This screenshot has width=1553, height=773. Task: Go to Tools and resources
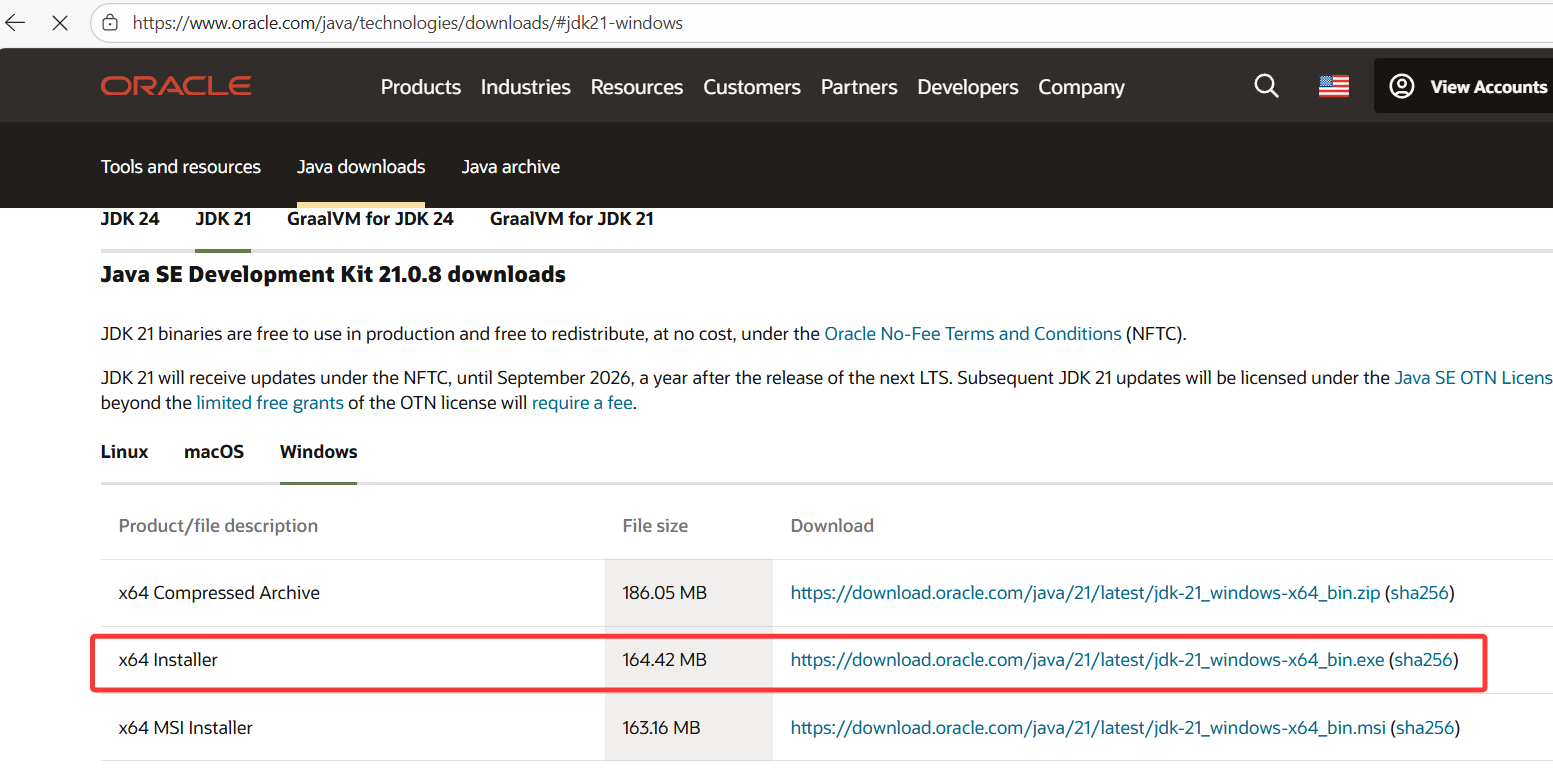(181, 167)
